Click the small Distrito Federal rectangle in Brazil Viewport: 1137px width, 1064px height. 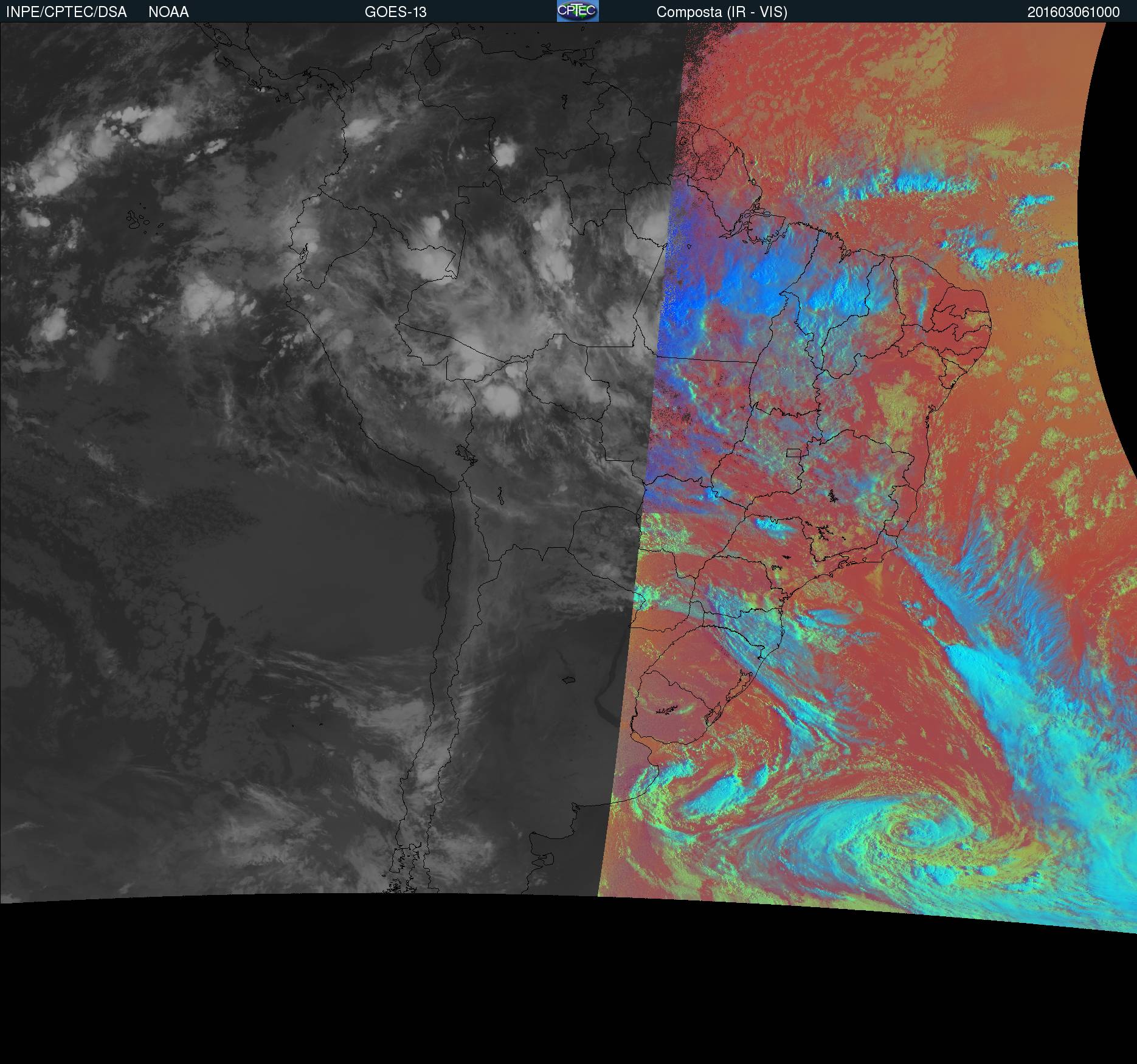[793, 452]
